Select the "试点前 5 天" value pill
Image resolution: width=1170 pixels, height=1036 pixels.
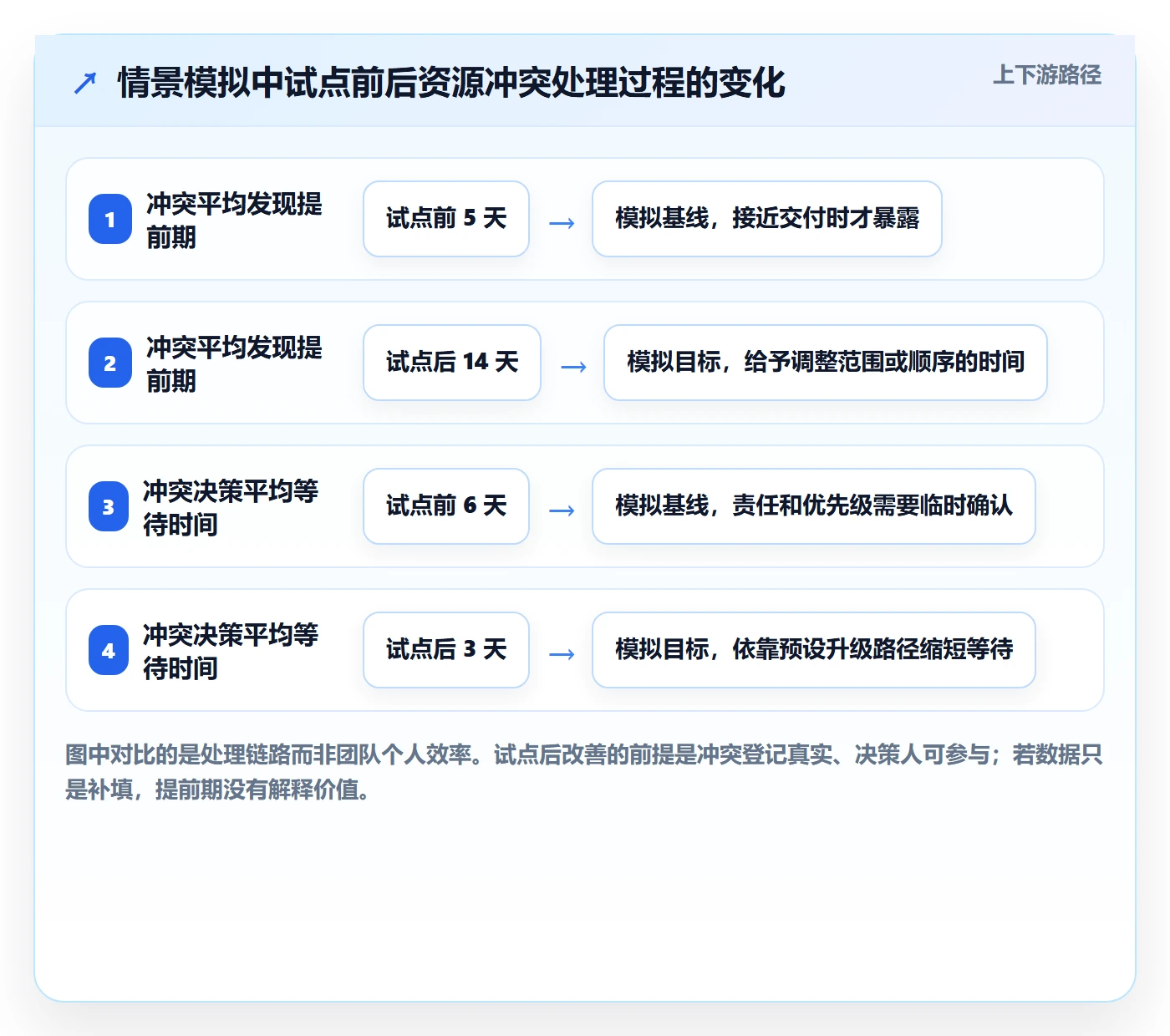coord(446,219)
